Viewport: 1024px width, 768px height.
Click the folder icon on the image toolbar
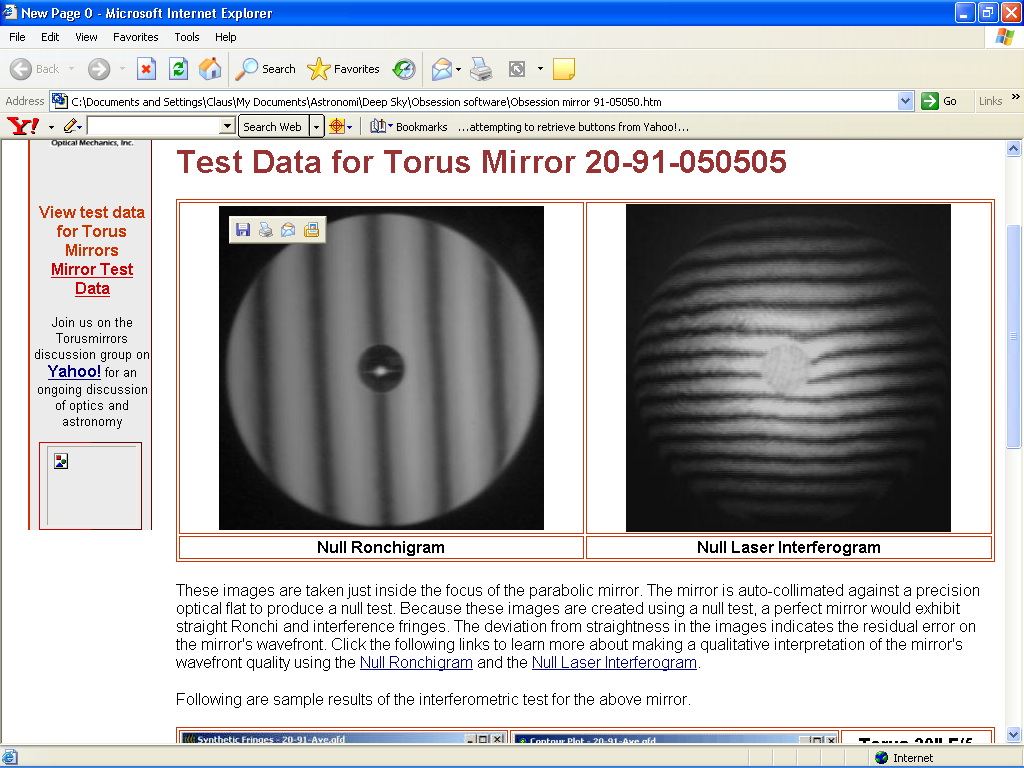tap(312, 230)
